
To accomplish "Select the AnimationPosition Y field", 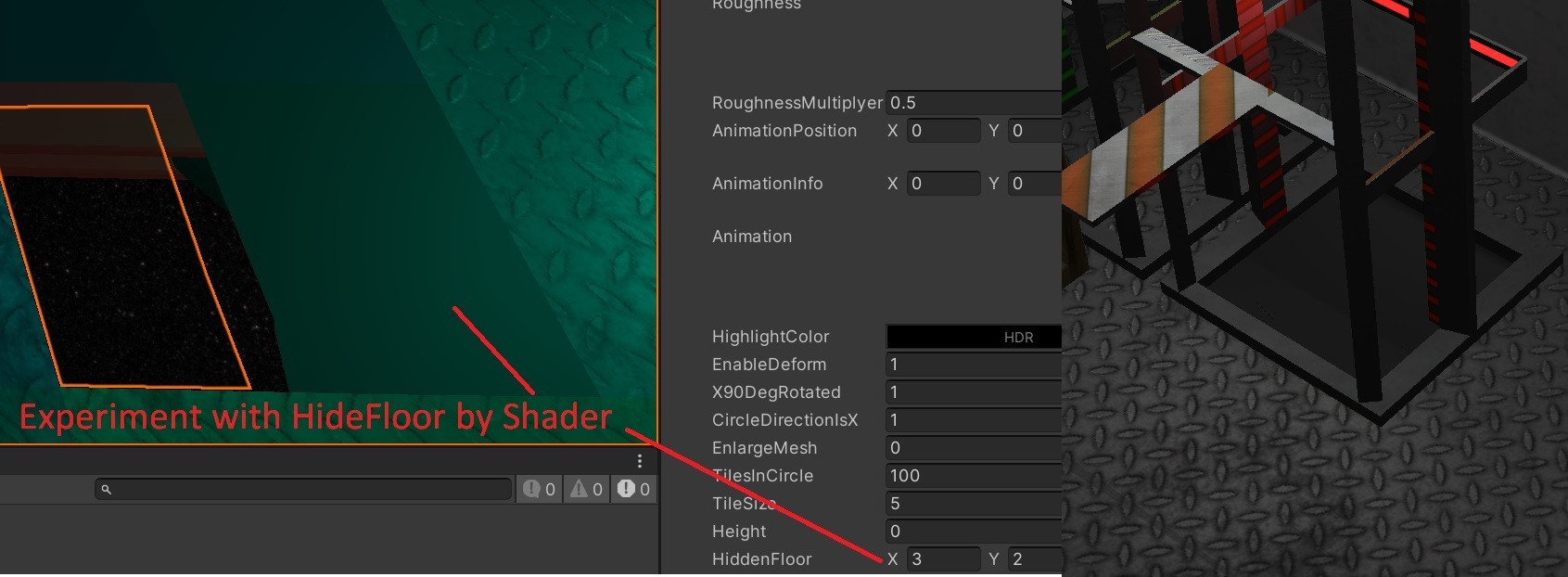I will coord(1035,131).
